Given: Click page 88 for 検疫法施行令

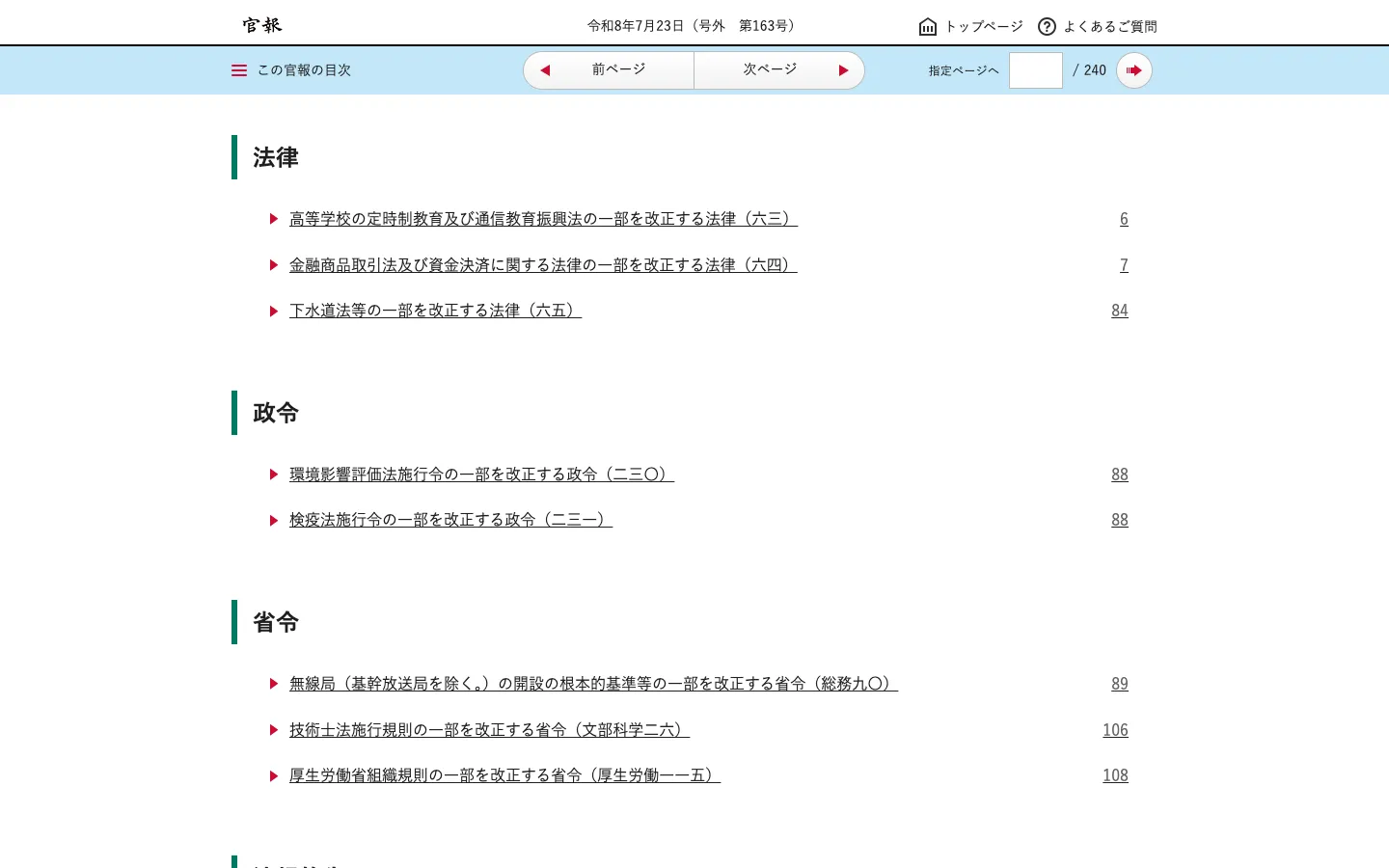Looking at the screenshot, I should (1120, 520).
